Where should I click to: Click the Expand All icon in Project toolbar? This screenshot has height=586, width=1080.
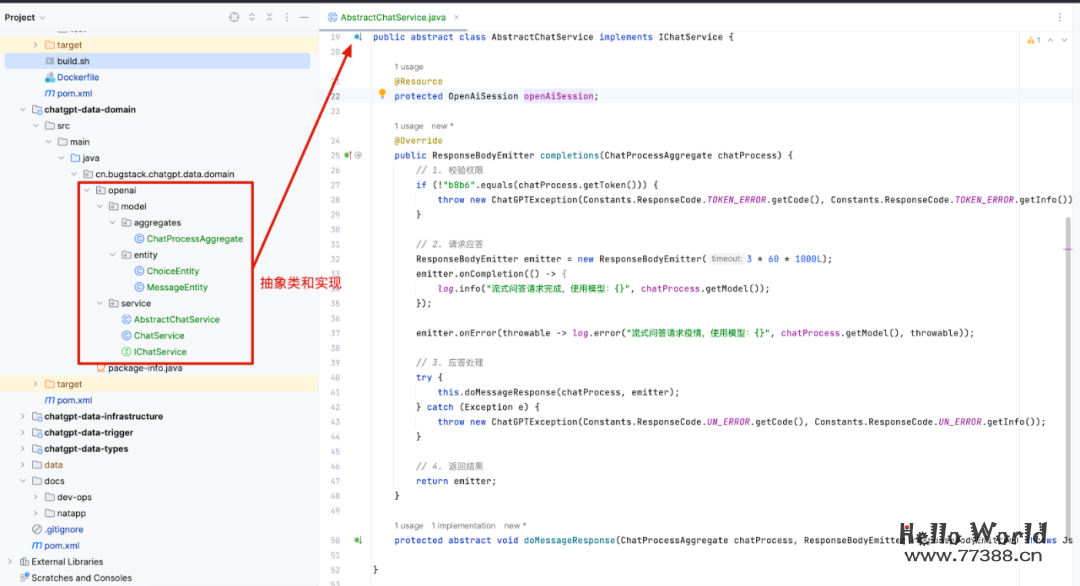tap(252, 17)
